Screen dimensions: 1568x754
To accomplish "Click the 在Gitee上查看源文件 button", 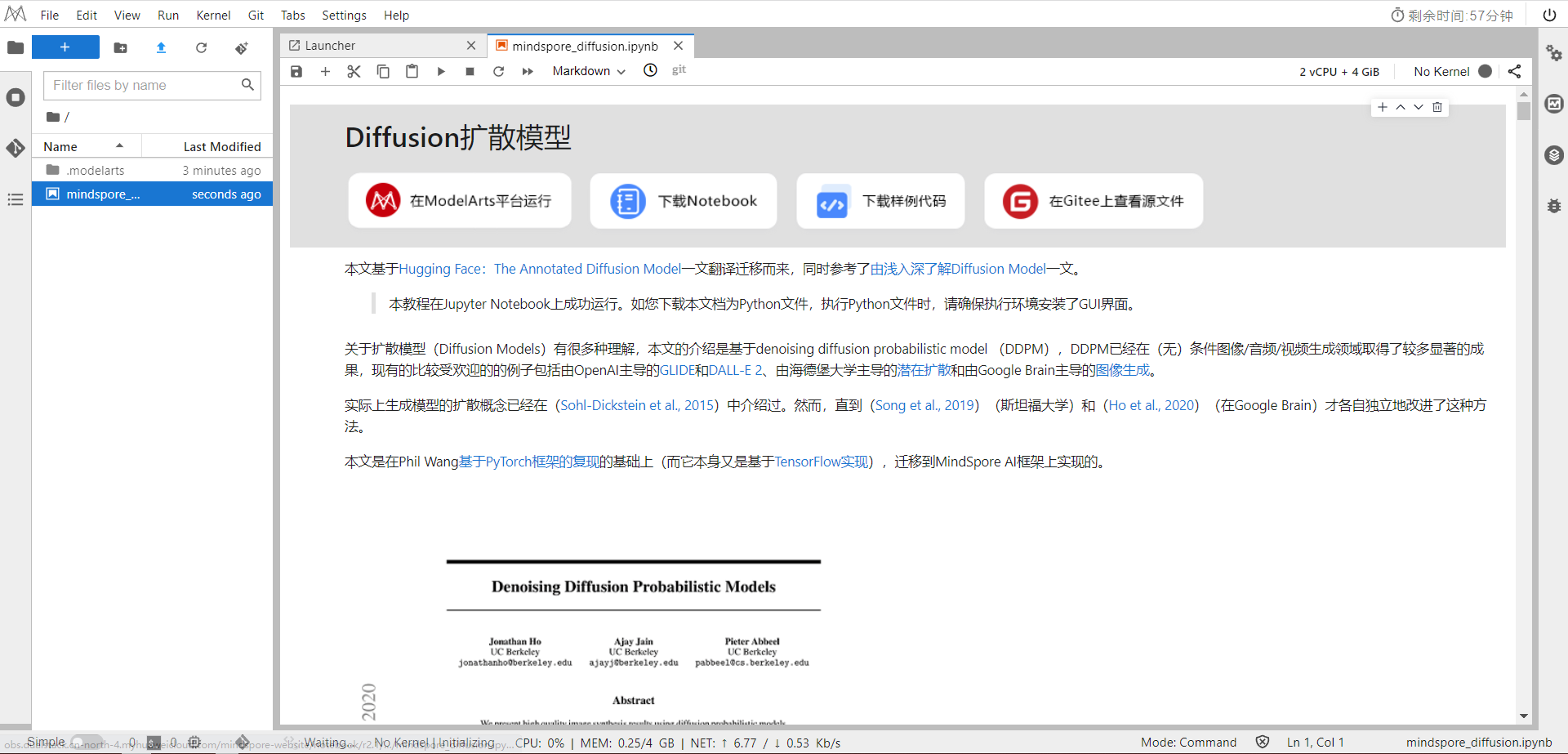I will point(1094,201).
